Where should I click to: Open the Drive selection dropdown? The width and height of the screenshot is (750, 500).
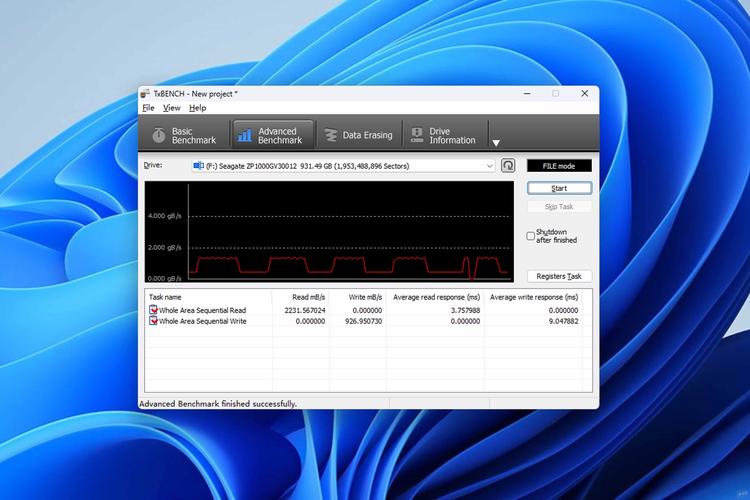[x=342, y=166]
